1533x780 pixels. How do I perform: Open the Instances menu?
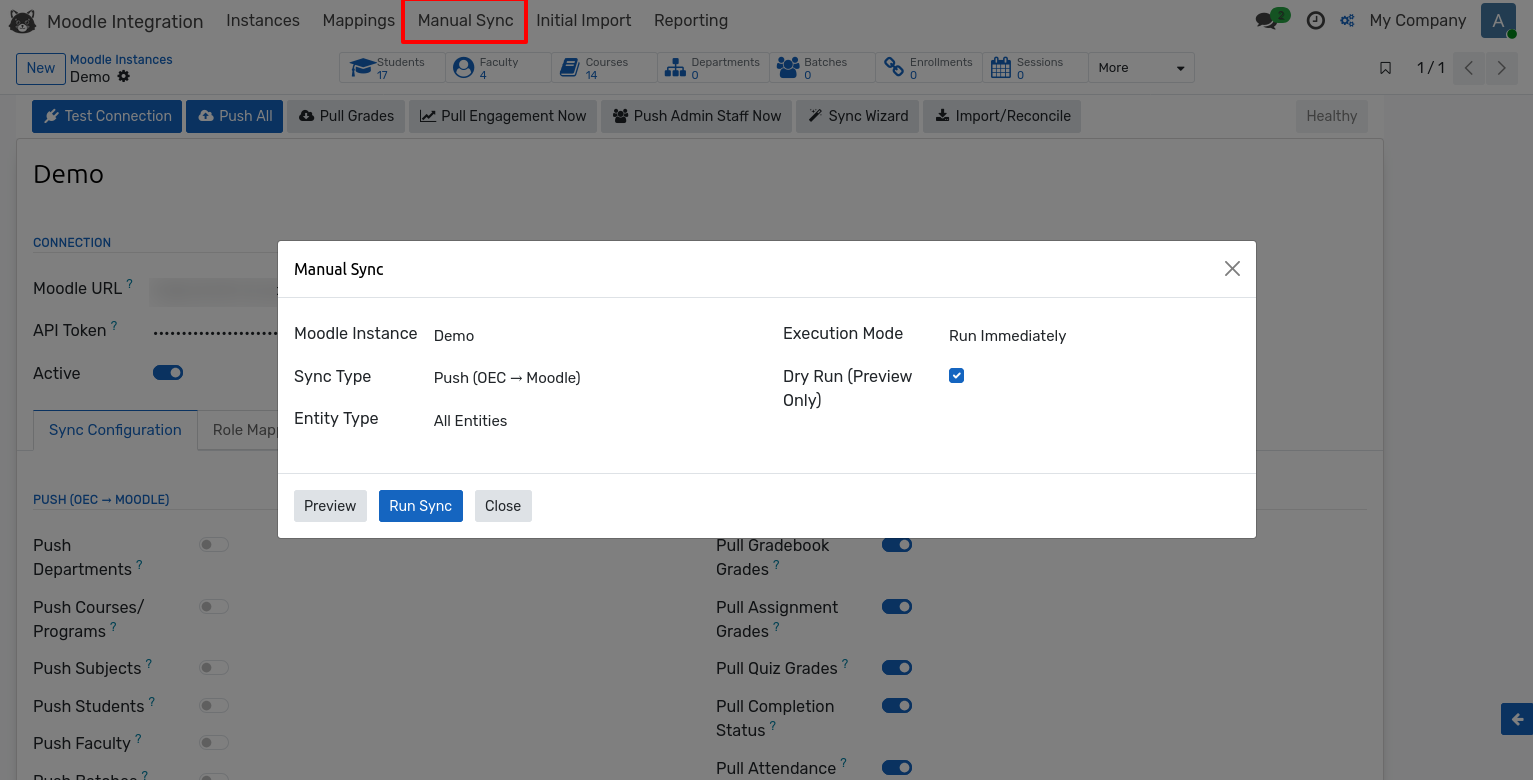(x=263, y=20)
